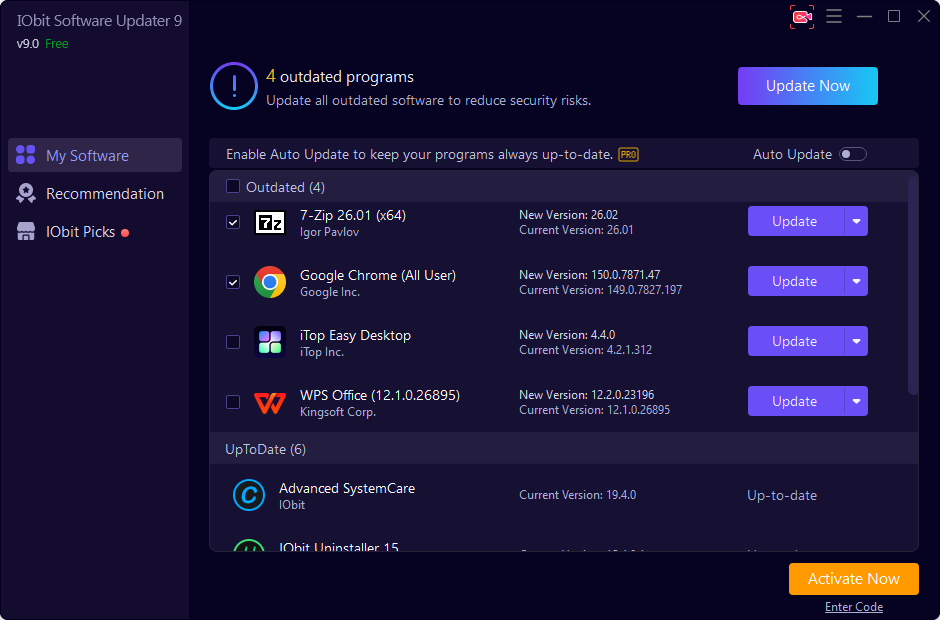The height and width of the screenshot is (620, 940).
Task: Click New Version: 12.2.0.23196 text
Action: 586,395
